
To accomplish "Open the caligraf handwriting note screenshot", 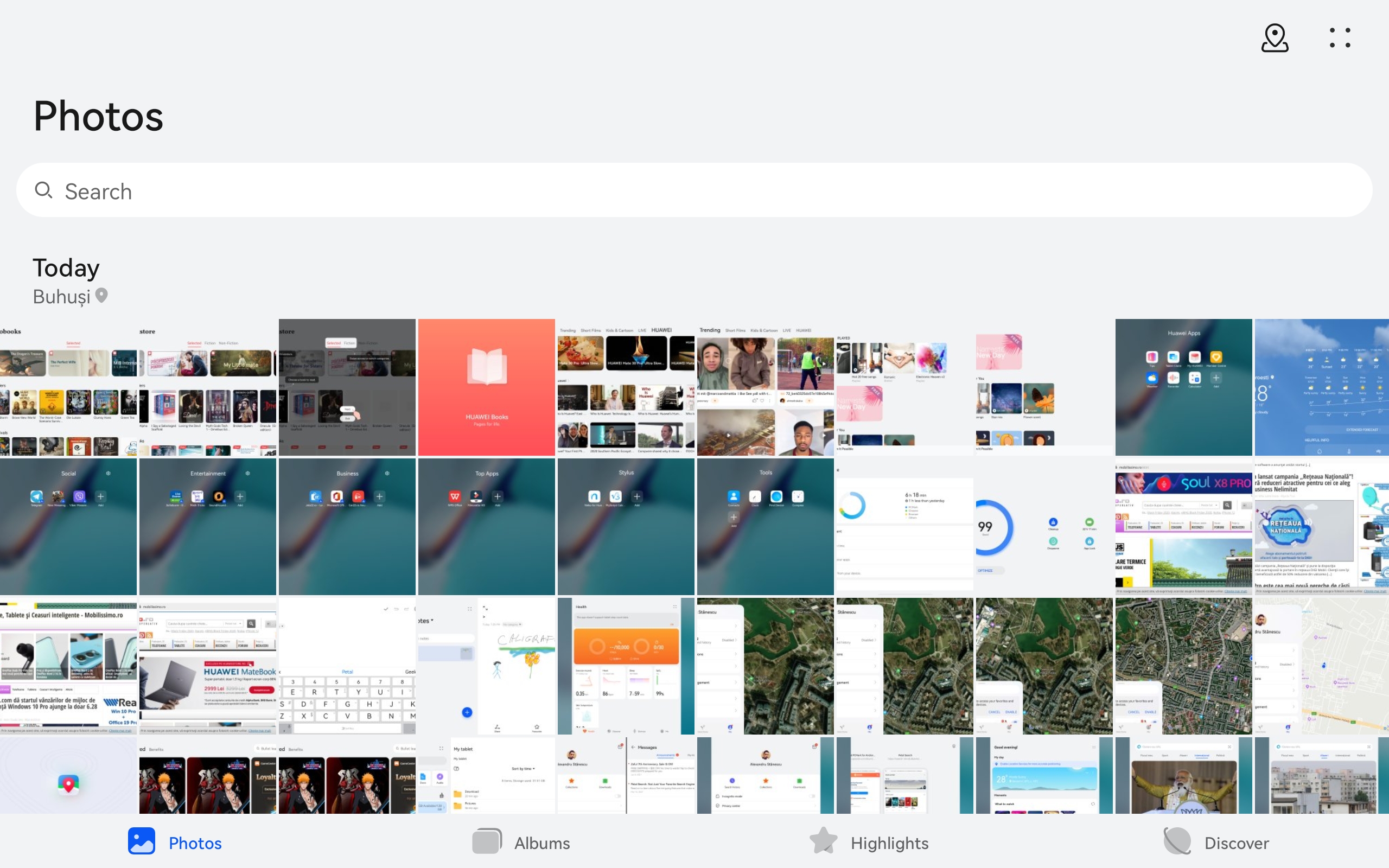I will click(x=487, y=666).
